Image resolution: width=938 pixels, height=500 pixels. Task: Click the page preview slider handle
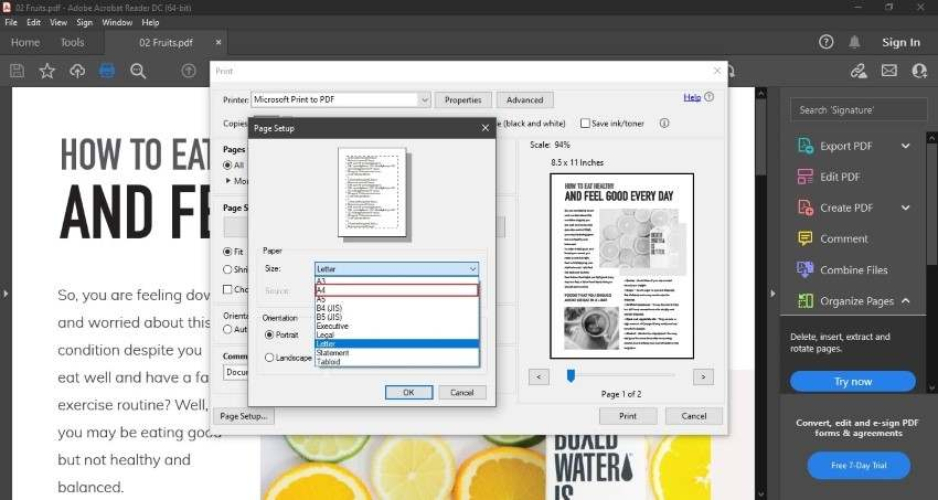tap(571, 376)
